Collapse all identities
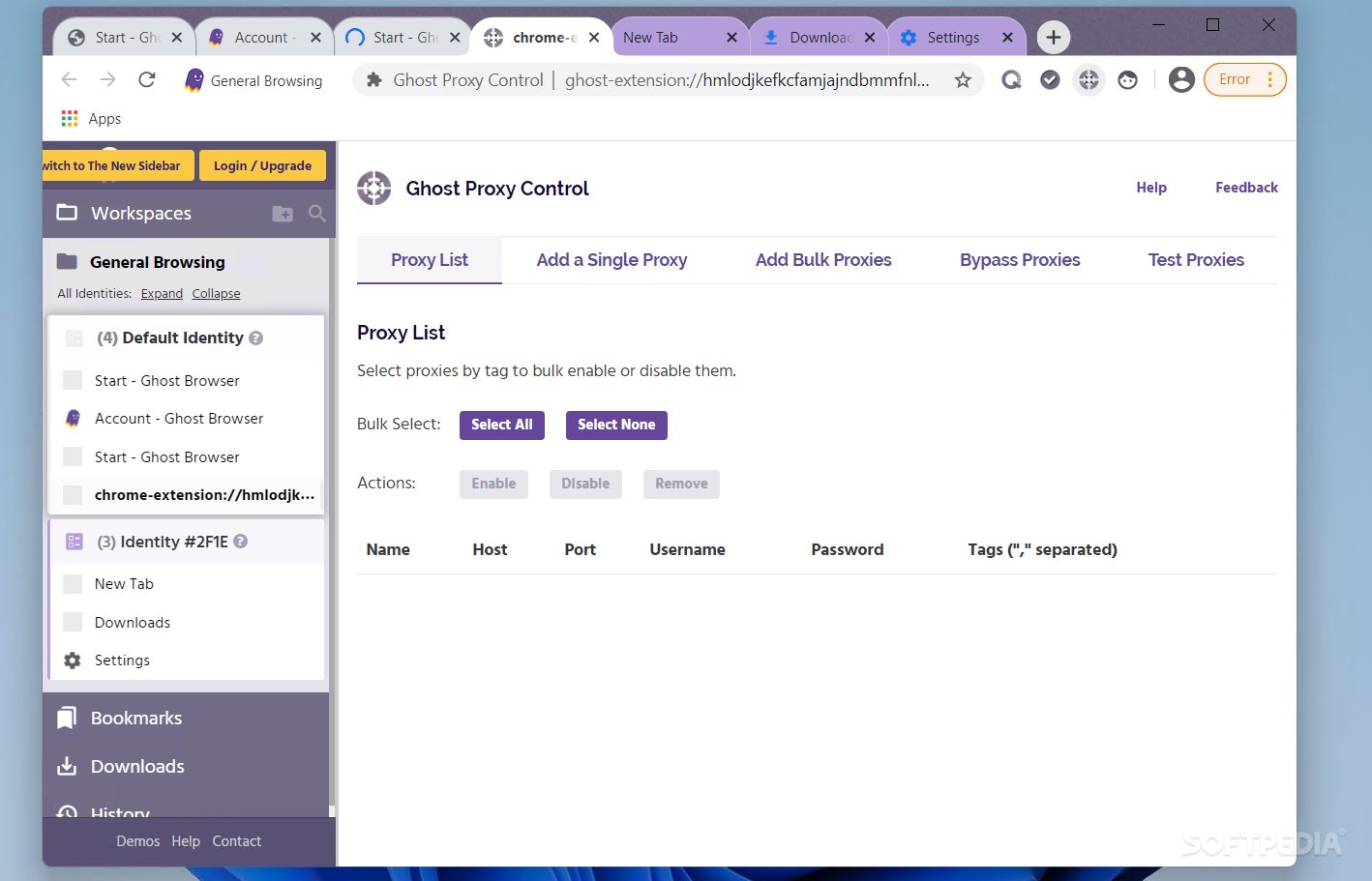Viewport: 1372px width, 881px height. tap(216, 294)
